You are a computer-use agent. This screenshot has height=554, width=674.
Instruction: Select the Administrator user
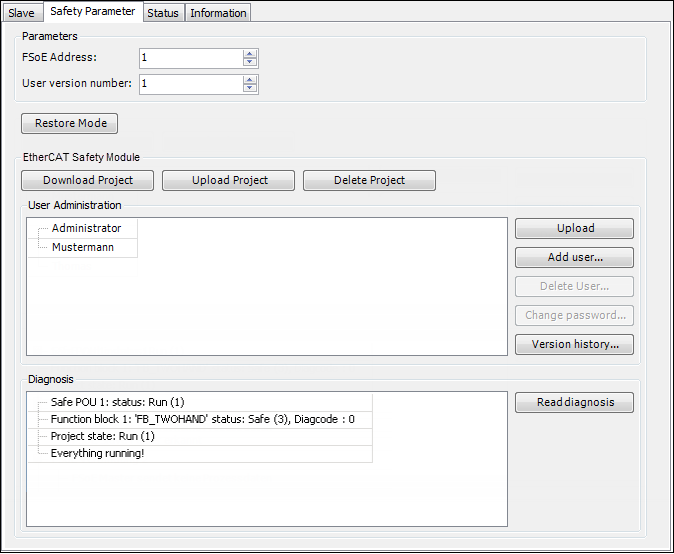click(x=86, y=229)
